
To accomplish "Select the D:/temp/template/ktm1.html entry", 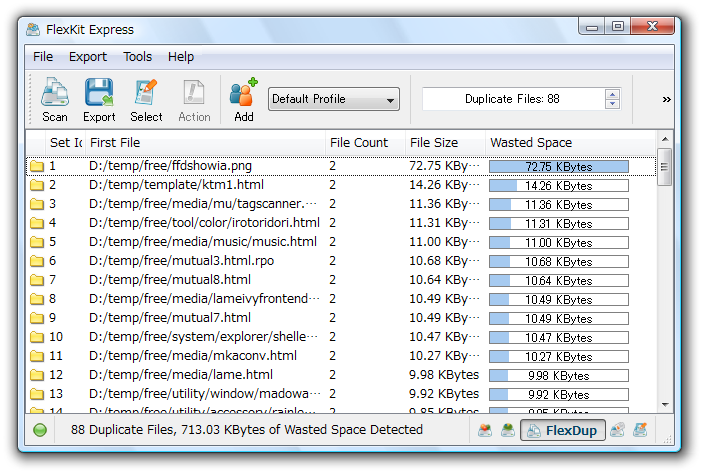I will pyautogui.click(x=176, y=185).
